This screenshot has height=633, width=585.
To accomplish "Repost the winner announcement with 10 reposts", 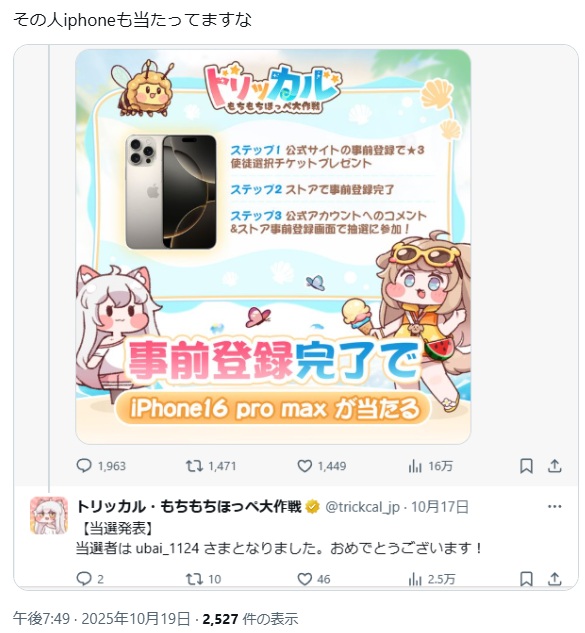I will tap(203, 579).
